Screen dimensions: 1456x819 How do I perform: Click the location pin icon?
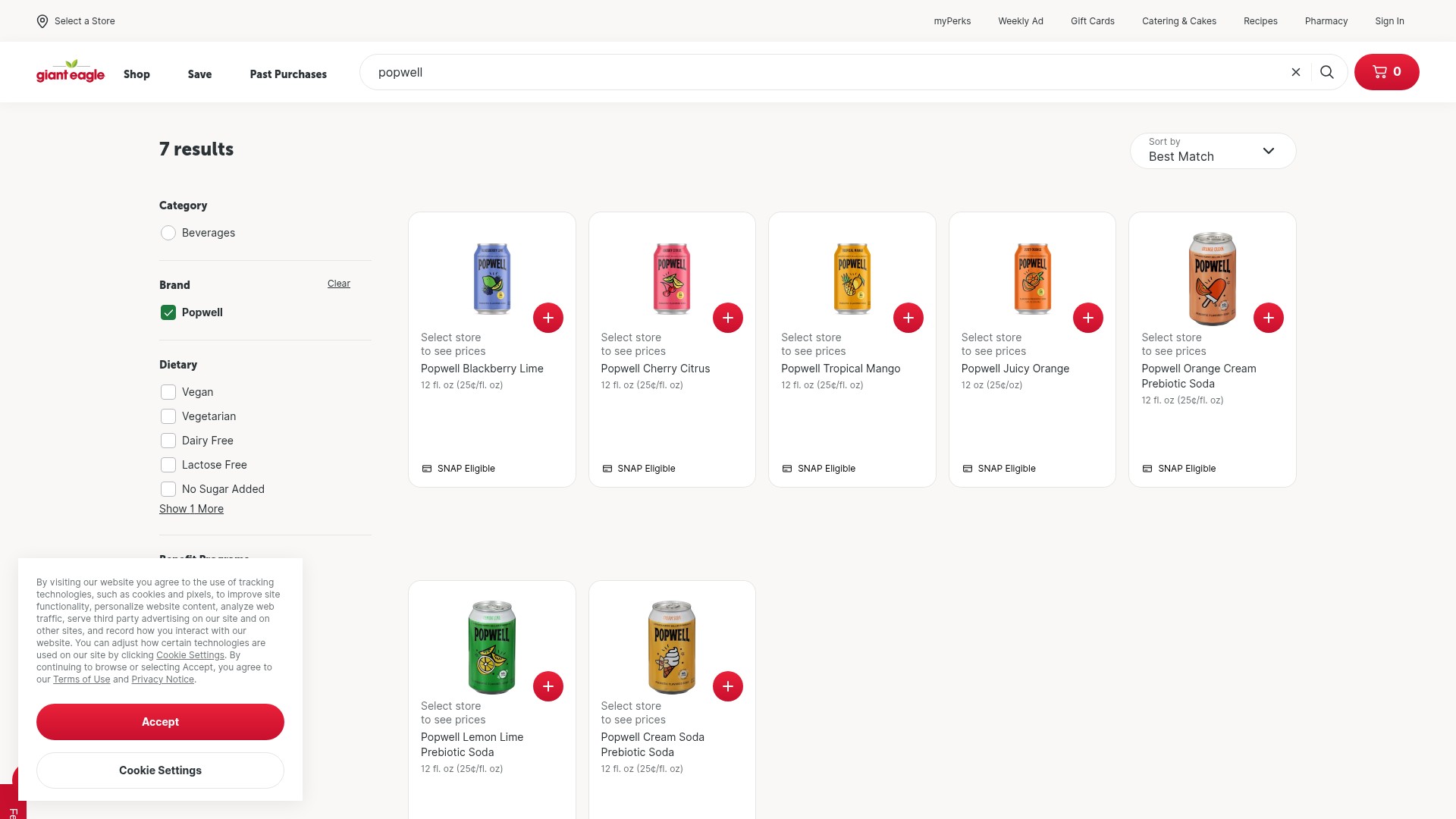tap(42, 21)
